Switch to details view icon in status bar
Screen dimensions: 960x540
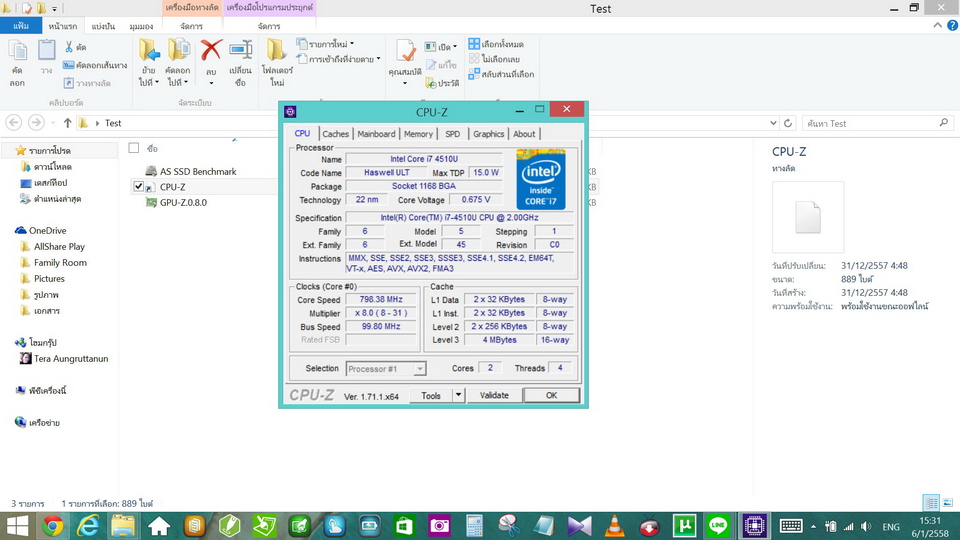pyautogui.click(x=931, y=503)
